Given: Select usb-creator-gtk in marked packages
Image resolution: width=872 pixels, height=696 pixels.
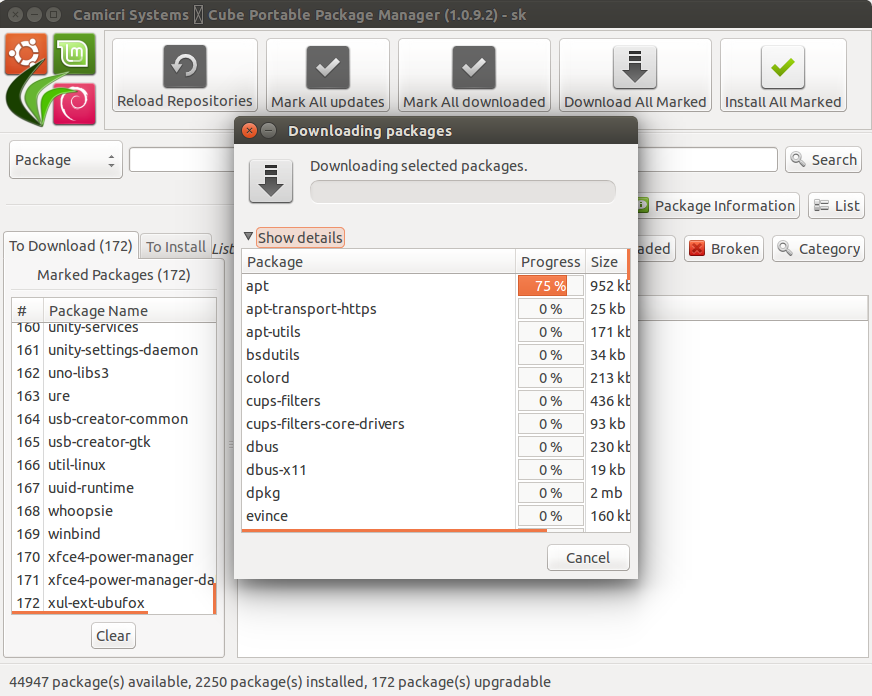Looking at the screenshot, I should point(113,442).
